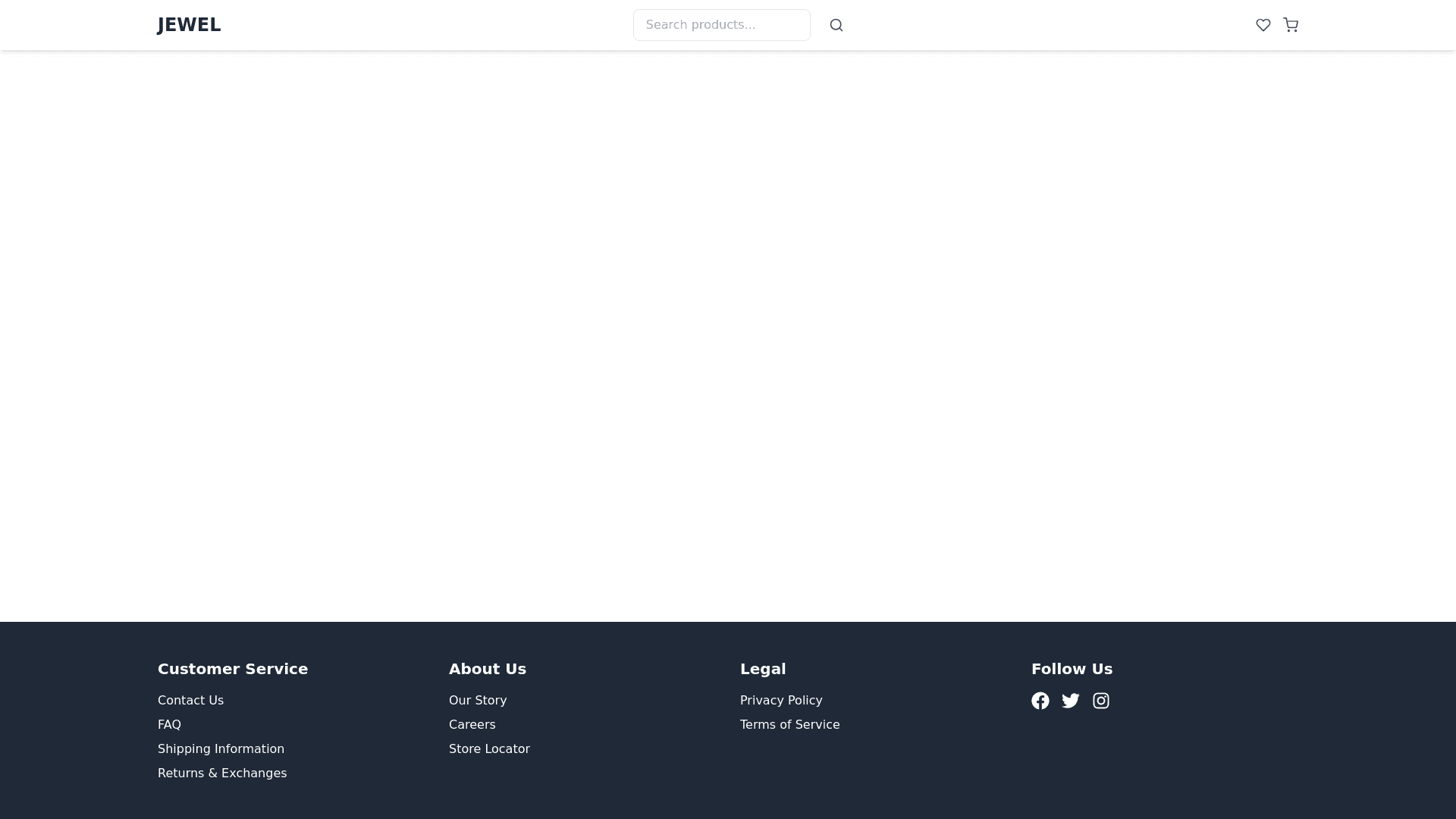Screen dimensions: 1456x819
Task: Click the Follow Us heading
Action: pos(1072,669)
